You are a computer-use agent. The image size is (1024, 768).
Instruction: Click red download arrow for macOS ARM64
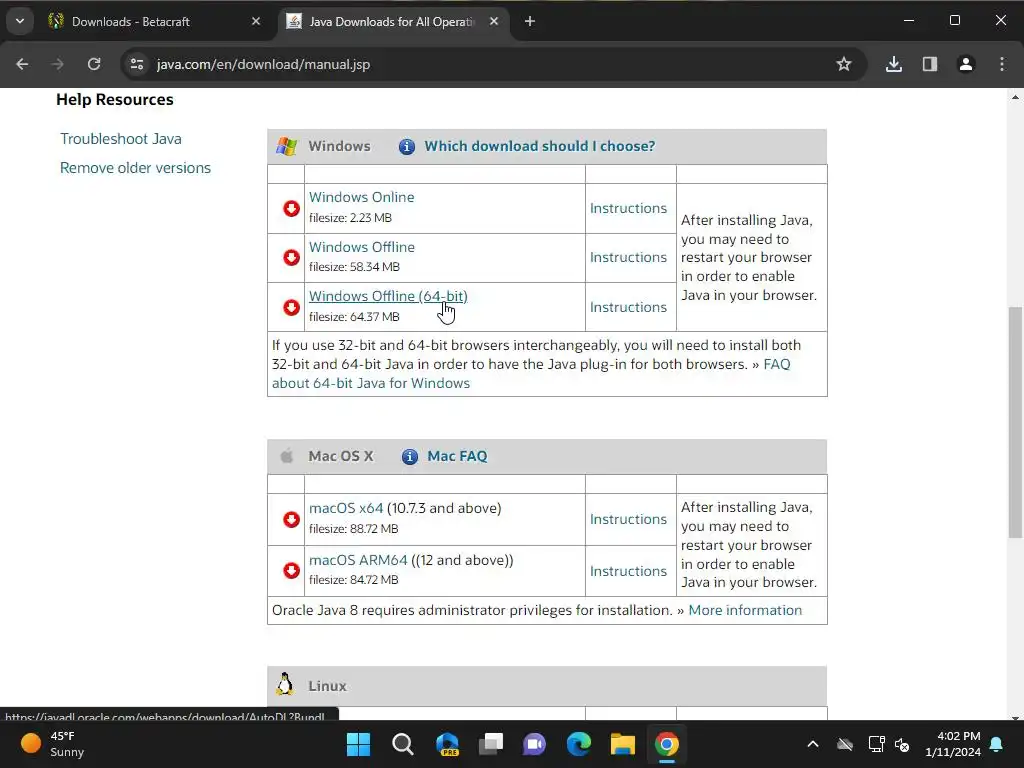(291, 571)
